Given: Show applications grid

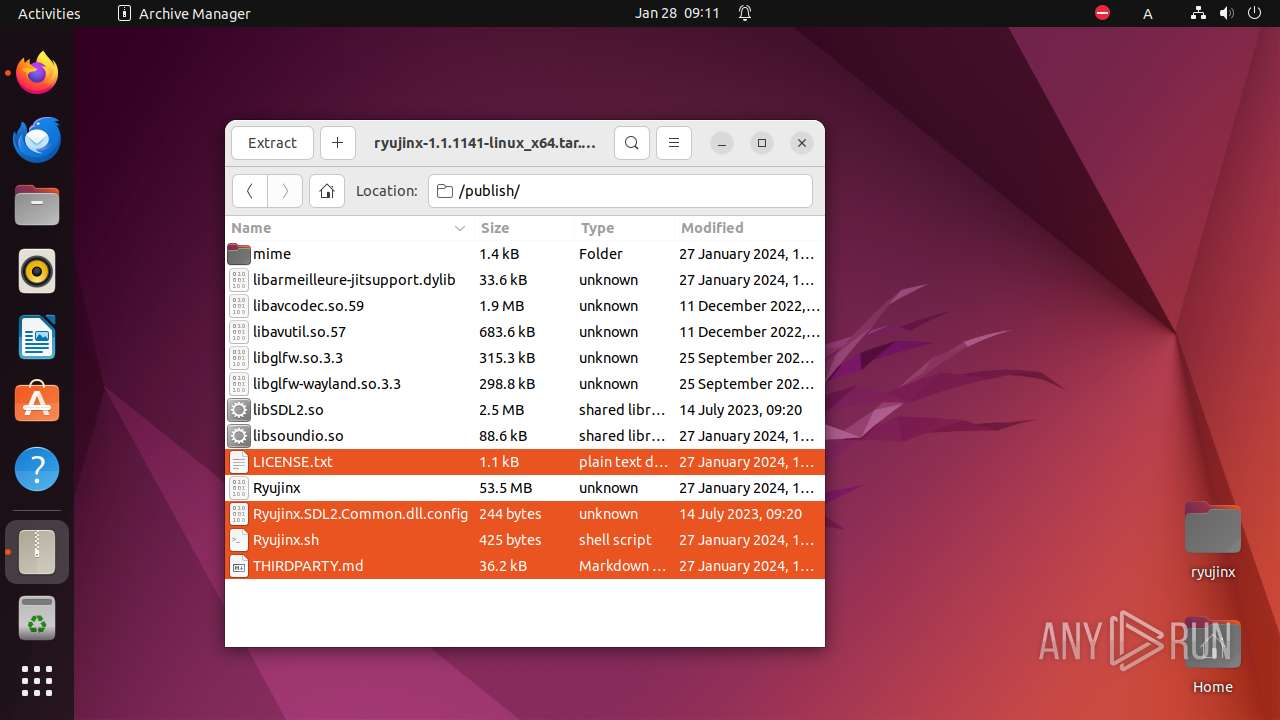Looking at the screenshot, I should [37, 681].
